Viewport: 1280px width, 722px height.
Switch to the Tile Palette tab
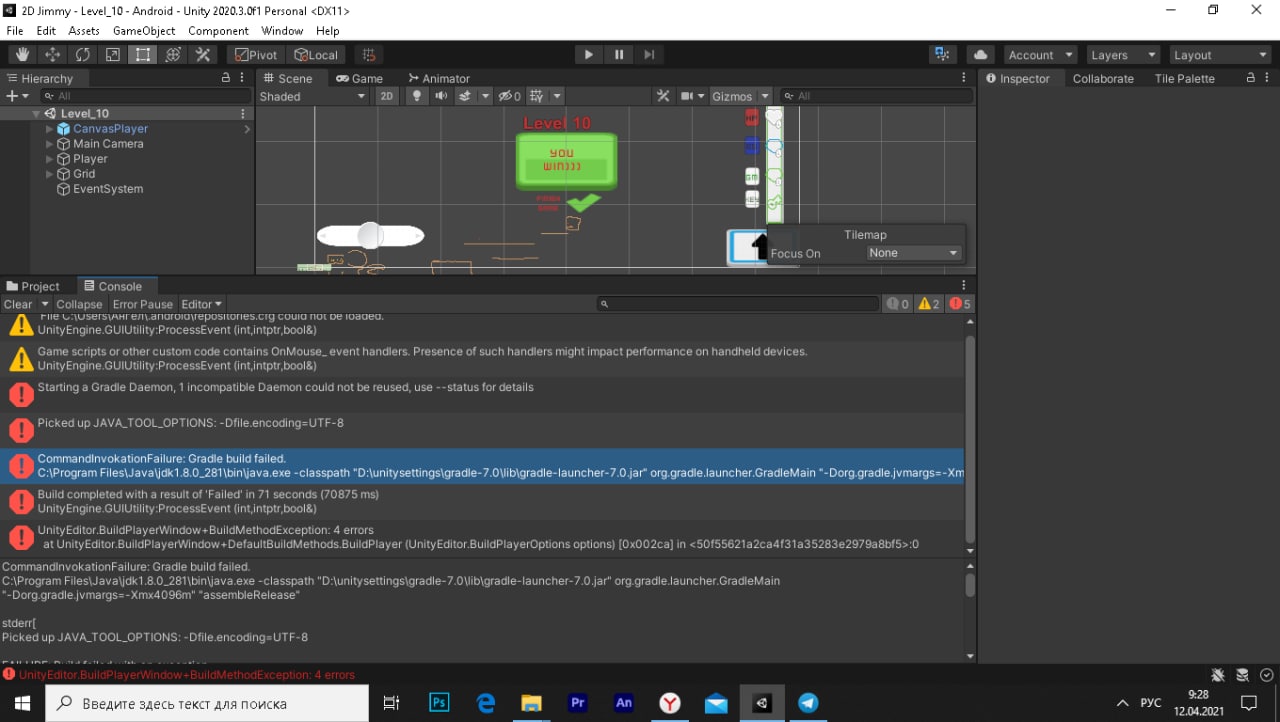(1184, 78)
